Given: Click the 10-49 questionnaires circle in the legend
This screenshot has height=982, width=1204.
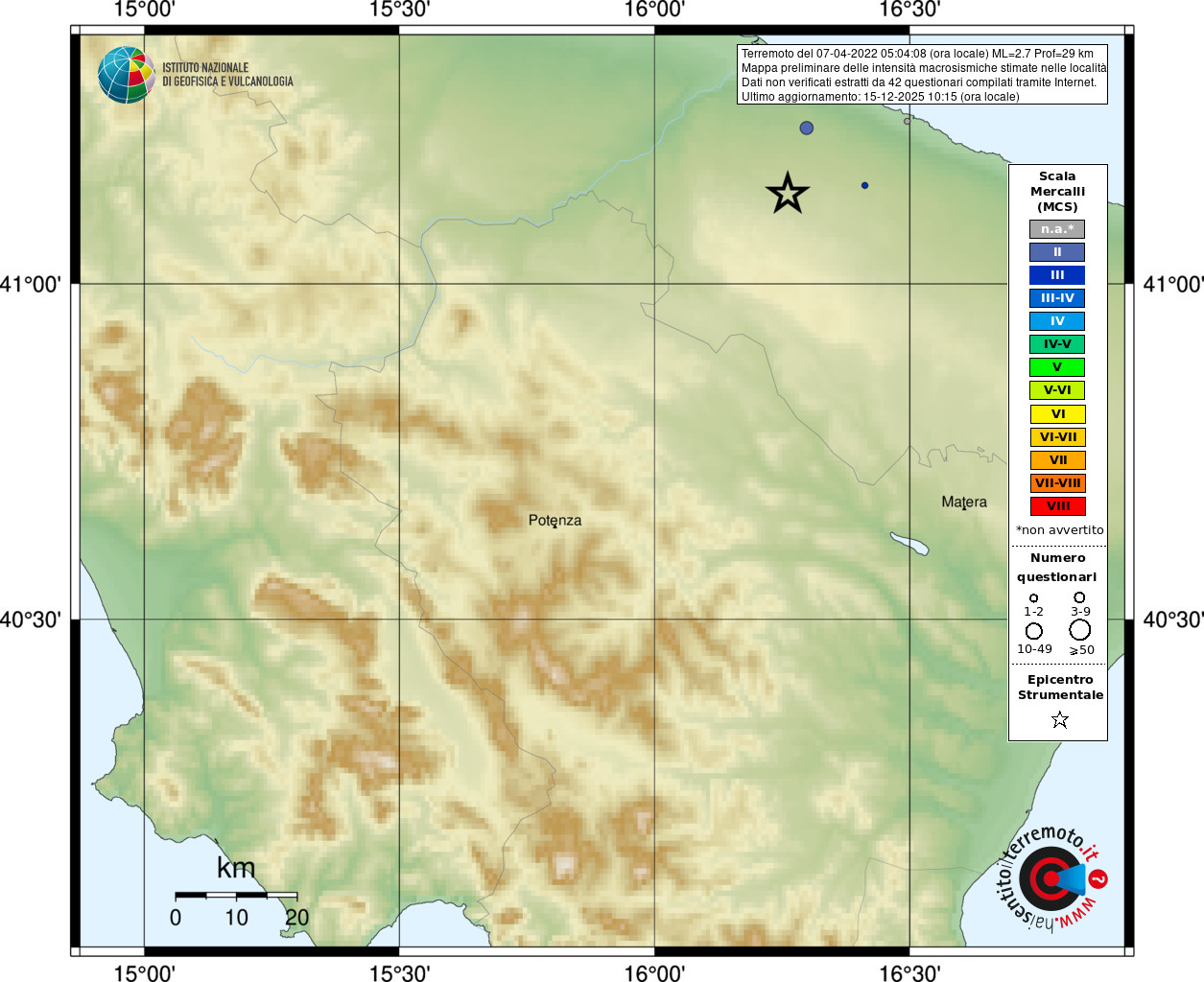Looking at the screenshot, I should click(1034, 631).
